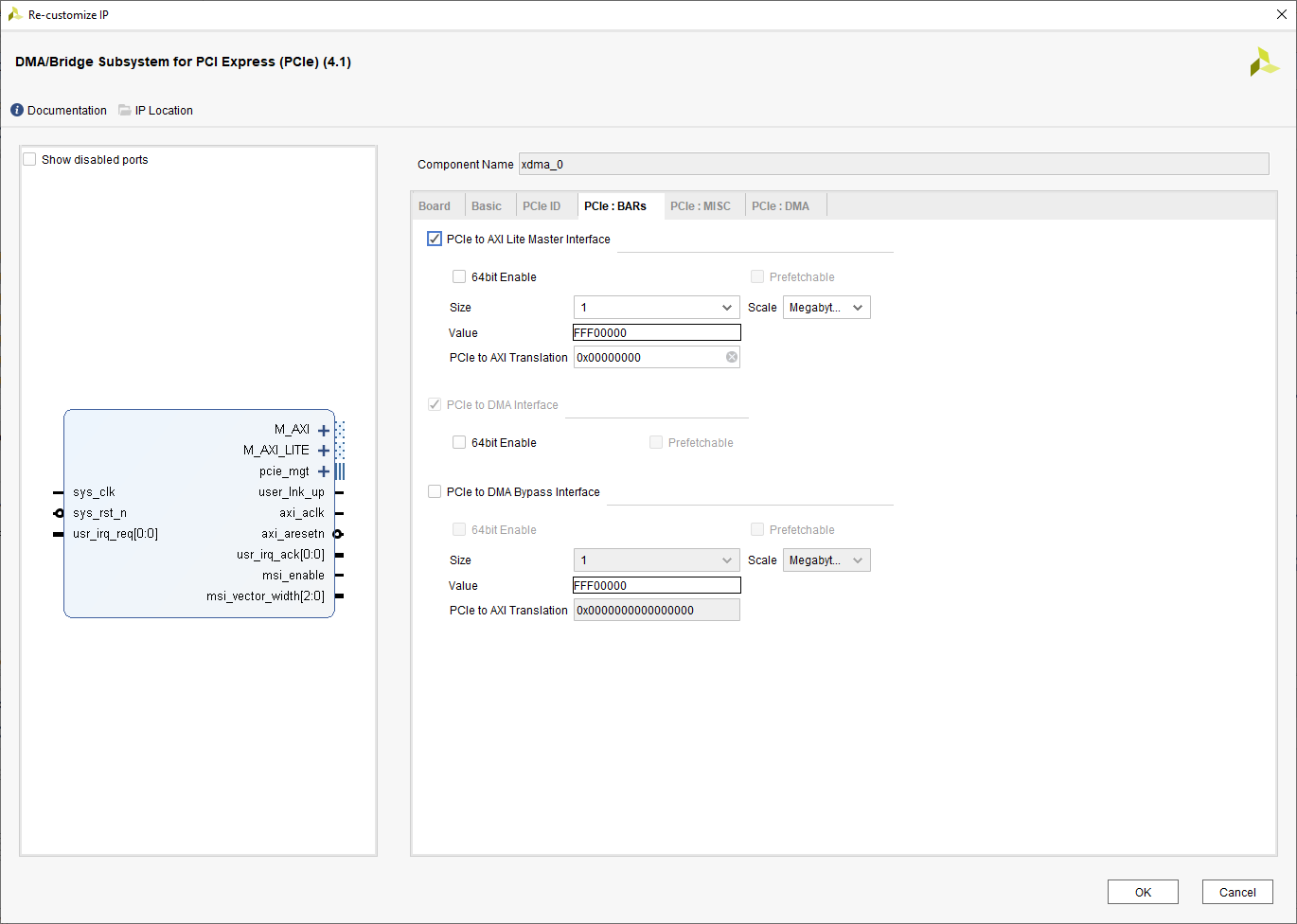Click the title bar application icon

[x=15, y=15]
